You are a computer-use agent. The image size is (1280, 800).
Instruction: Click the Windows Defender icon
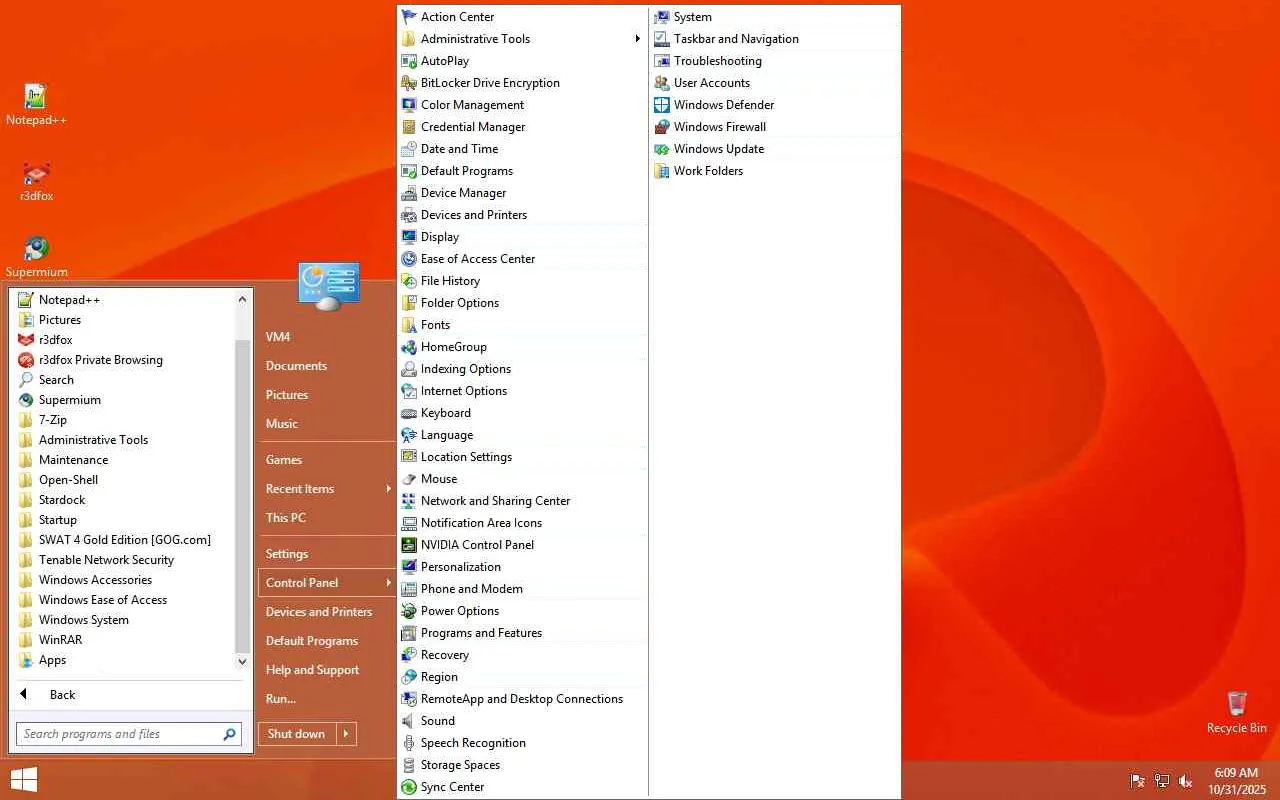pos(662,105)
